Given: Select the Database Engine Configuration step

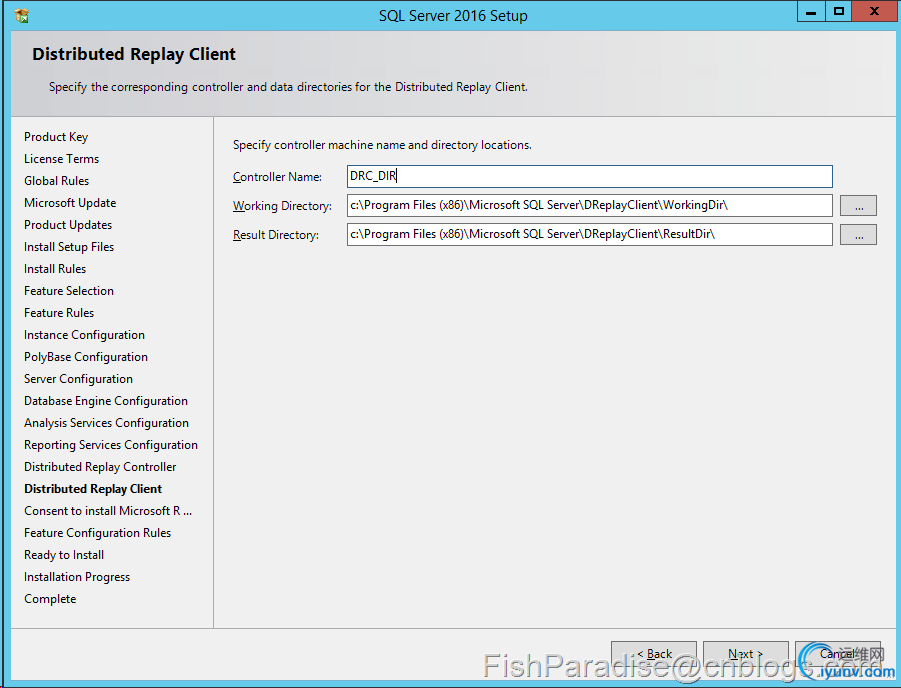Looking at the screenshot, I should pyautogui.click(x=106, y=401).
